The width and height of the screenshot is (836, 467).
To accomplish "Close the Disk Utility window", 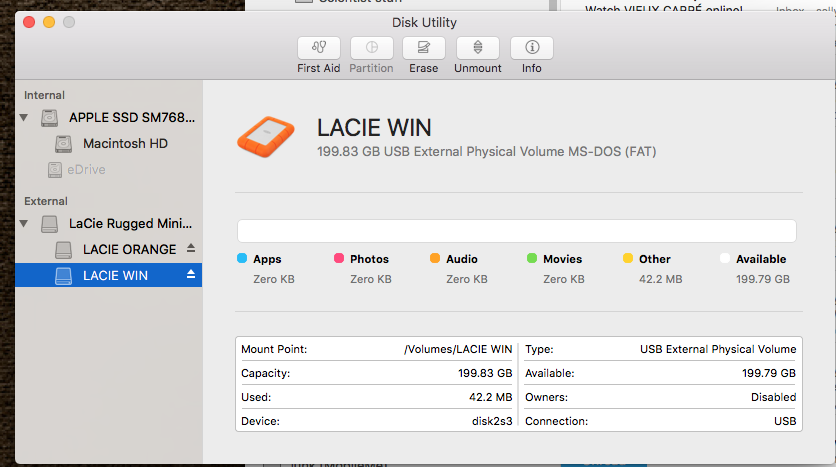I will (29, 22).
